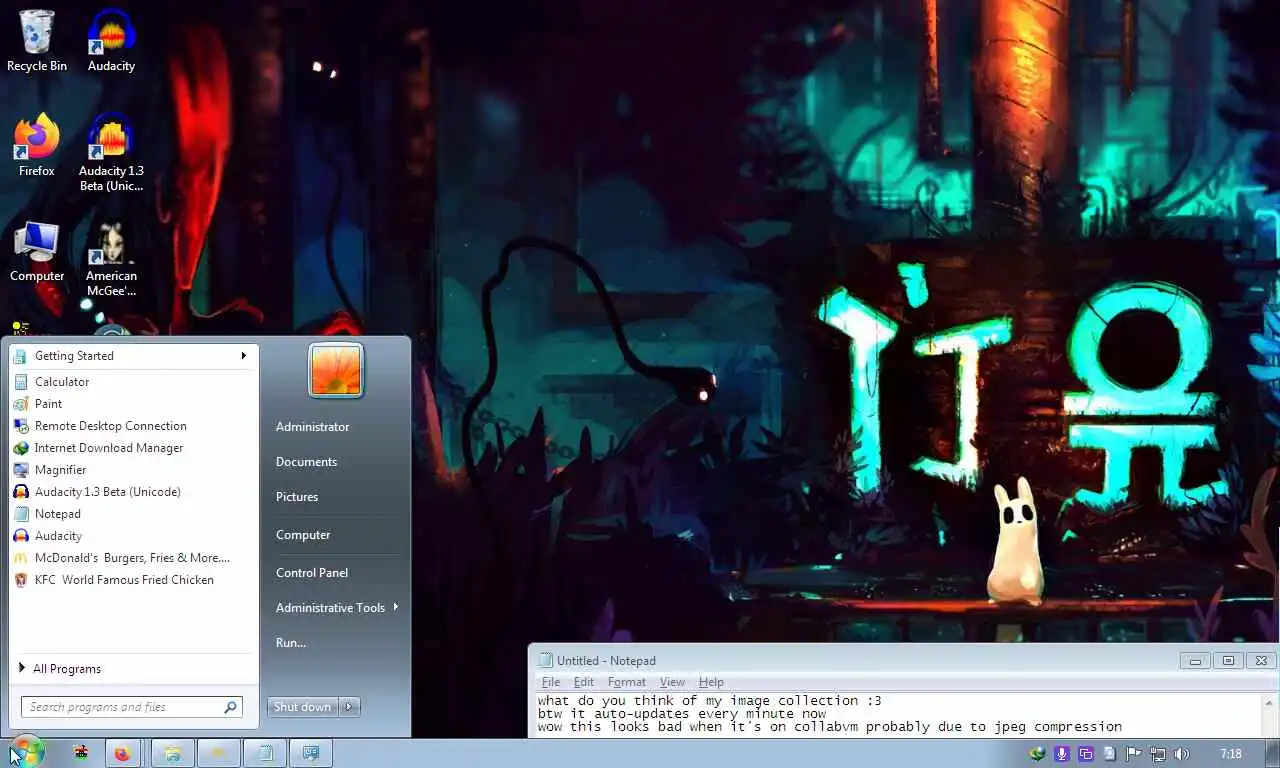Image resolution: width=1280 pixels, height=768 pixels.
Task: Open the Firefox desktop shortcut
Action: pyautogui.click(x=37, y=146)
